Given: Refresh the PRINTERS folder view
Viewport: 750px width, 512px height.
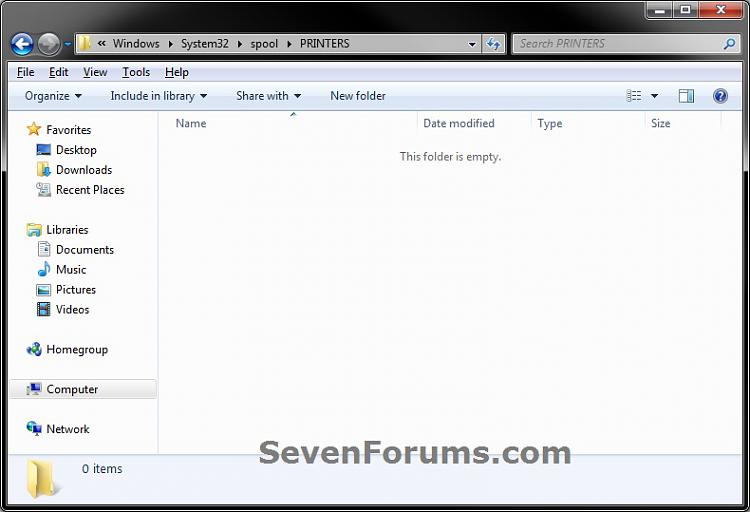Looking at the screenshot, I should 493,44.
